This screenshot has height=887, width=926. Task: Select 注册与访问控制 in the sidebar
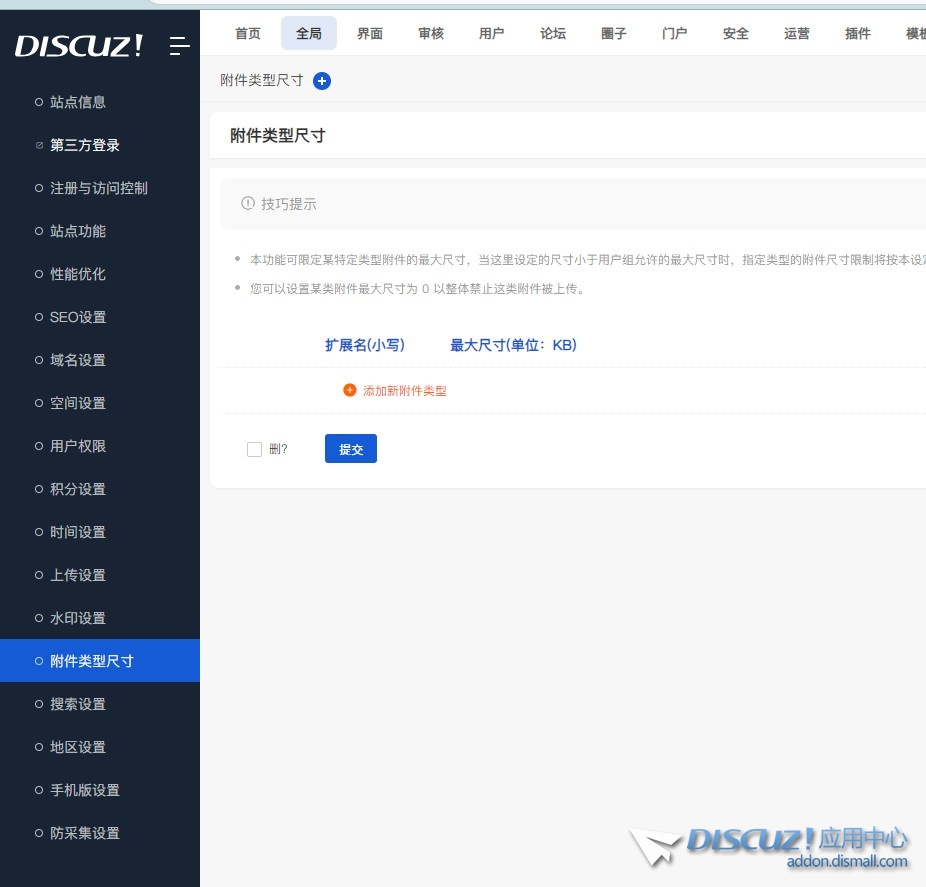click(x=99, y=188)
